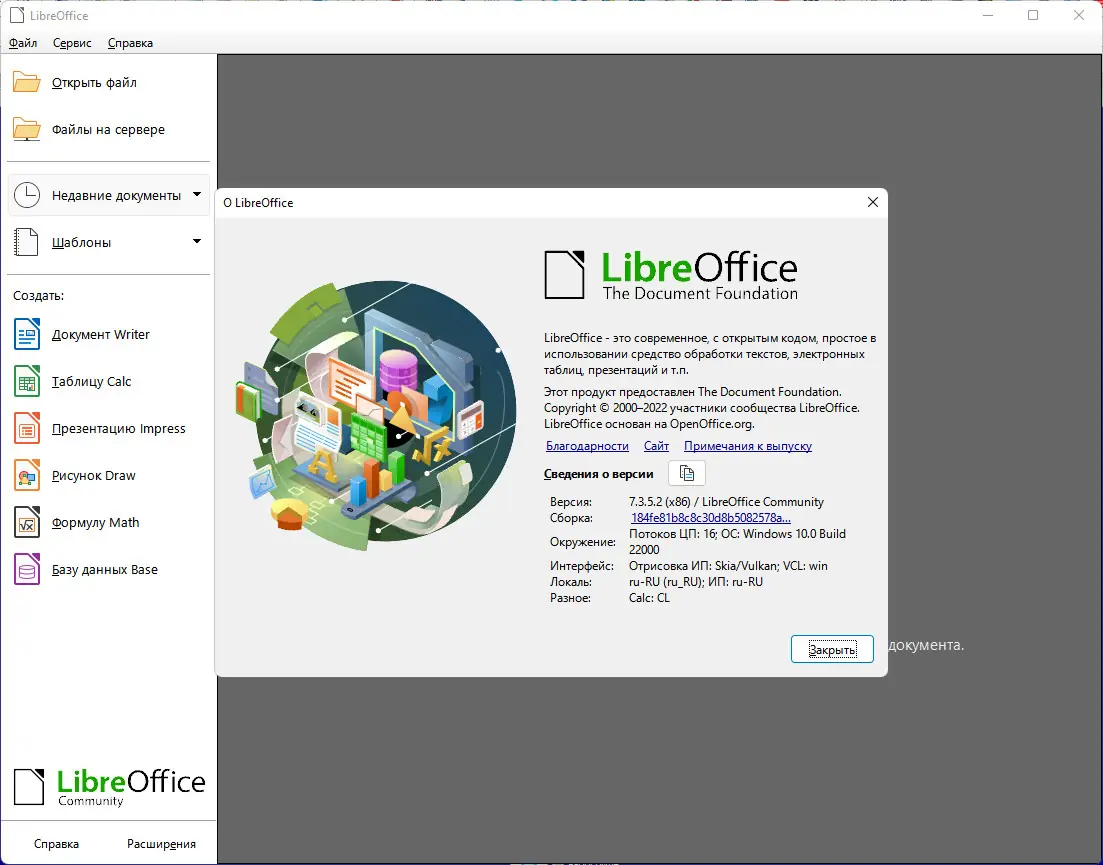Create a new Writer document
Viewport: 1103px width, 865px height.
tap(29, 334)
